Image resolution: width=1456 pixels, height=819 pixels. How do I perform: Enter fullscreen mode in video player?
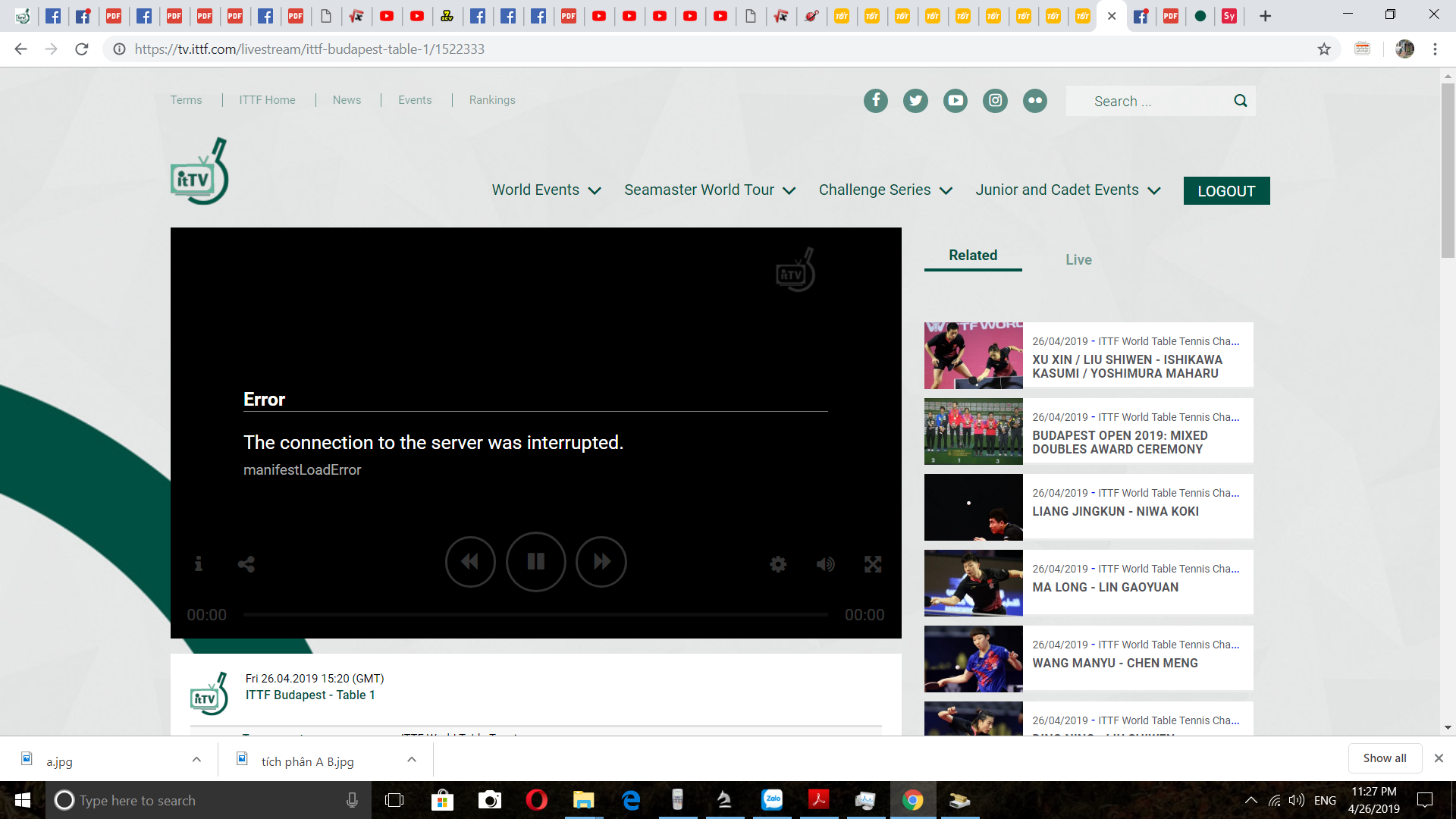(x=873, y=564)
